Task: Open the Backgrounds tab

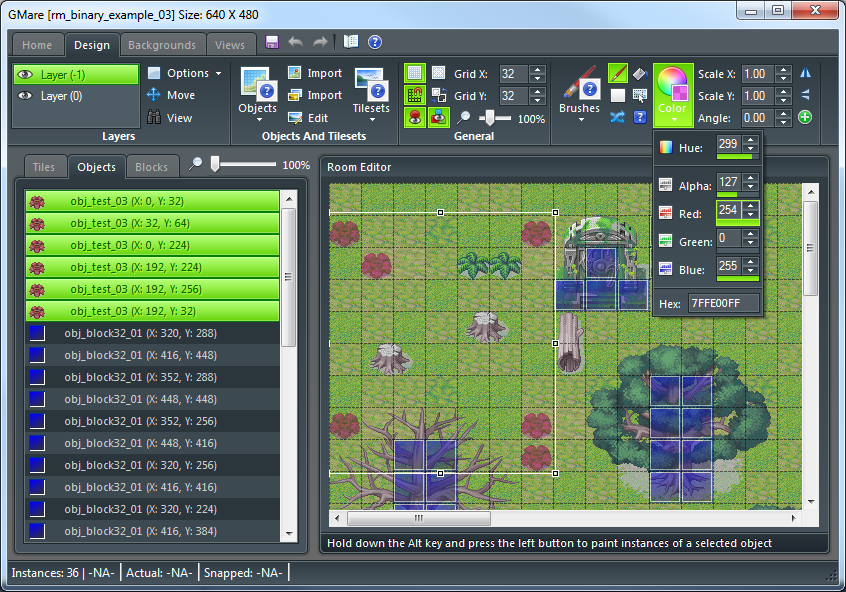Action: coord(162,45)
